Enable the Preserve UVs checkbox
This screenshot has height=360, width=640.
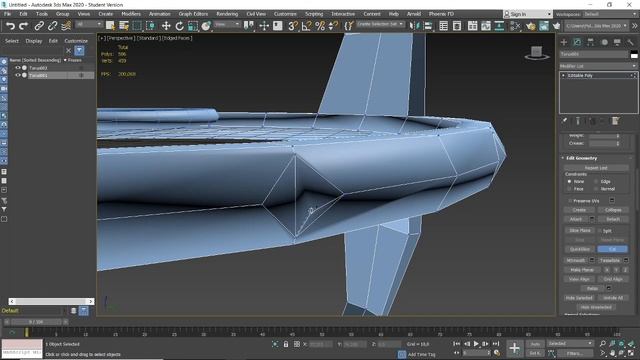[570, 201]
